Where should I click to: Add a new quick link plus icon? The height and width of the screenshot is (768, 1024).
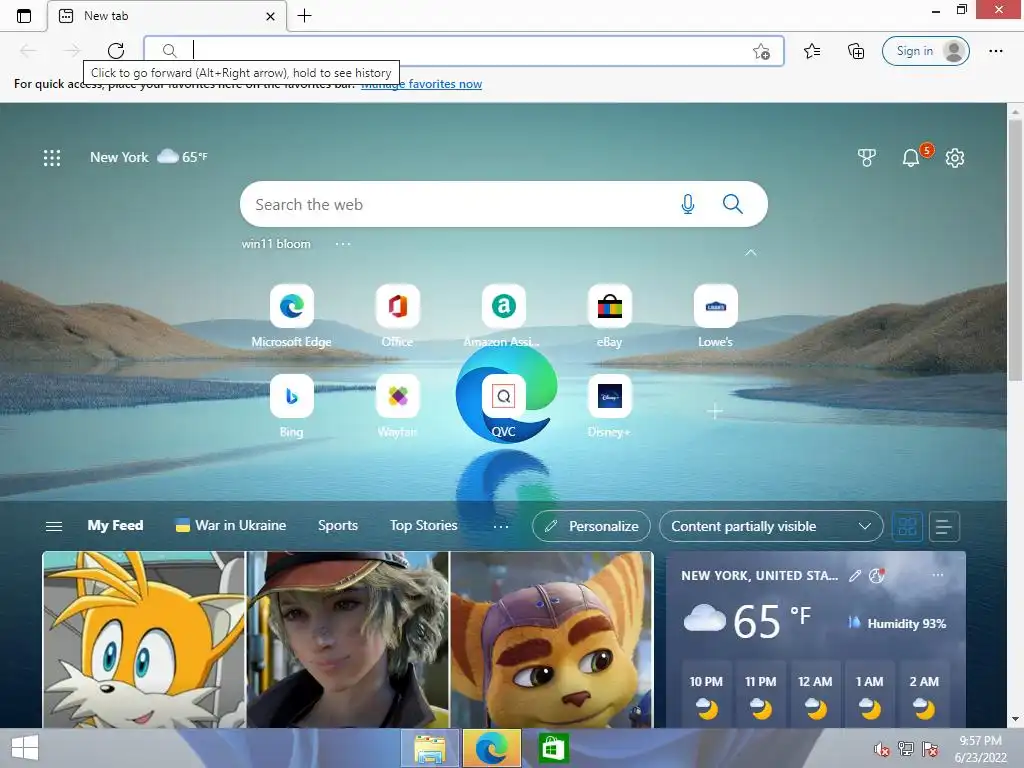715,411
